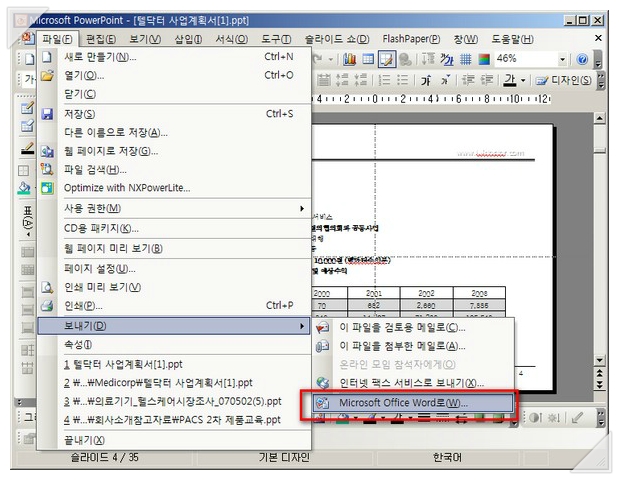Open the Slide Show menu (슬라이드 쇼)

(x=337, y=39)
